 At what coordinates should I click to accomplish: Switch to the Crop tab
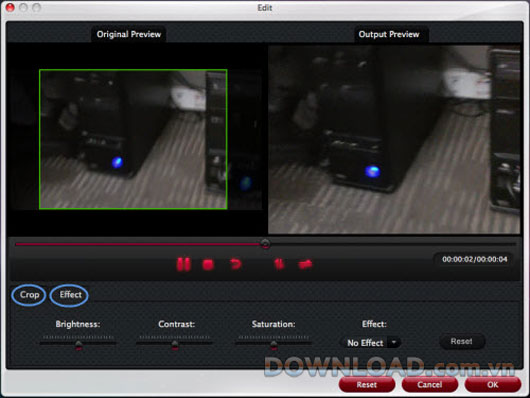click(29, 295)
